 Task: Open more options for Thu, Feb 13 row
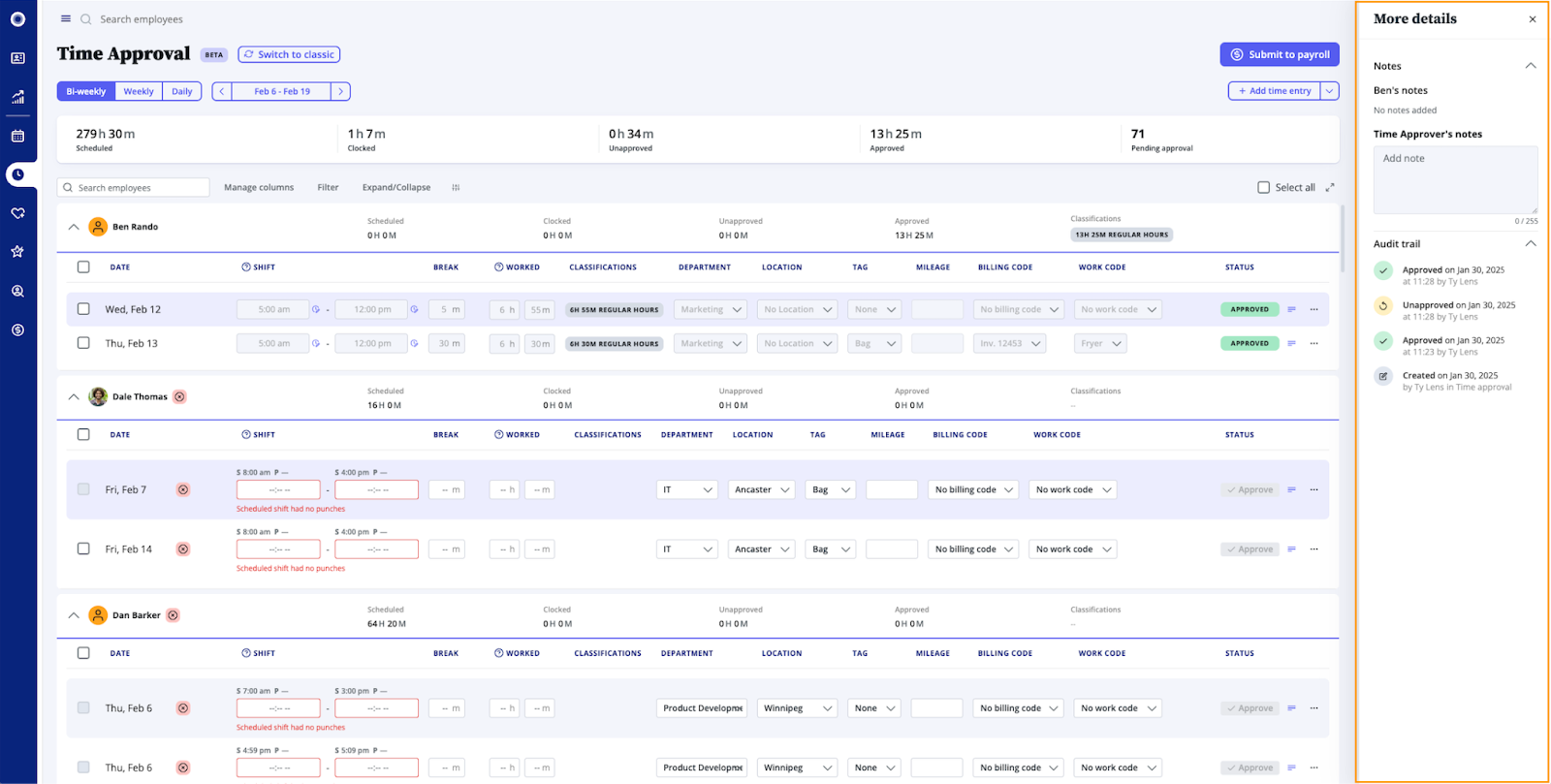click(x=1314, y=343)
